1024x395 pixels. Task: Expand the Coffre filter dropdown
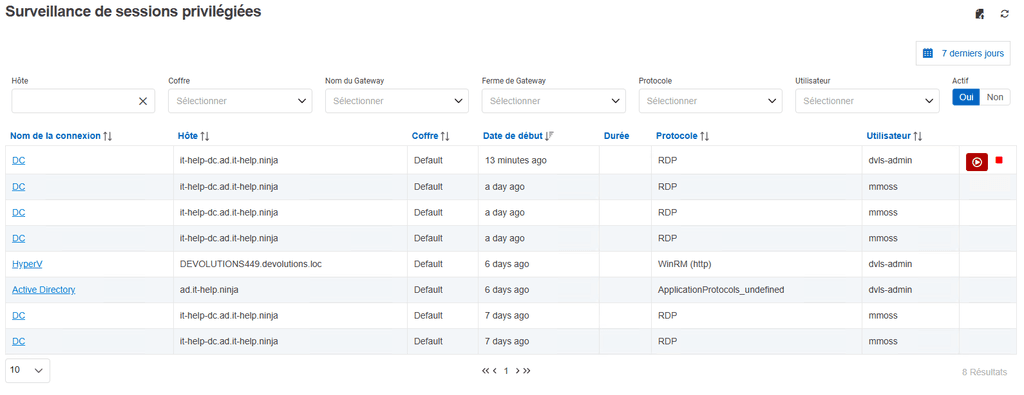240,101
